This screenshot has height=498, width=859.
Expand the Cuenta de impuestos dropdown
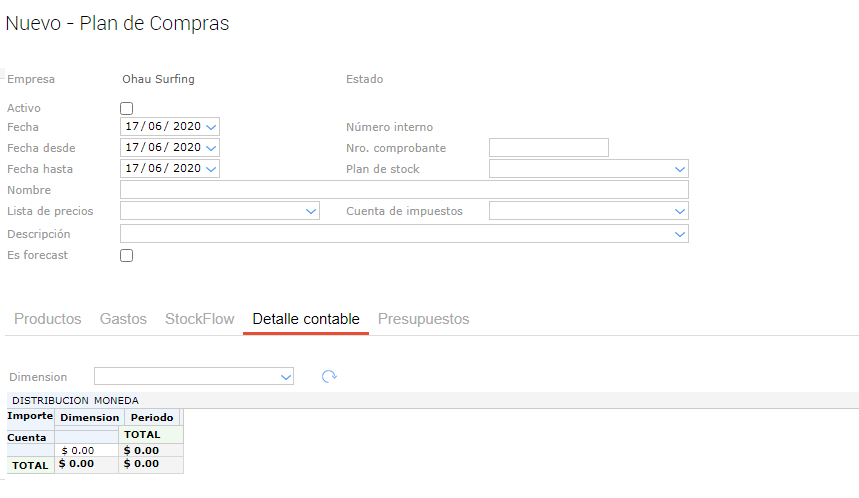click(x=680, y=212)
